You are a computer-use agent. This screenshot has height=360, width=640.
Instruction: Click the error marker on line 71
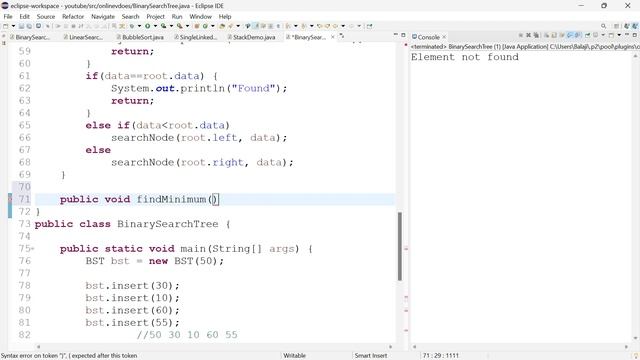pyautogui.click(x=10, y=199)
